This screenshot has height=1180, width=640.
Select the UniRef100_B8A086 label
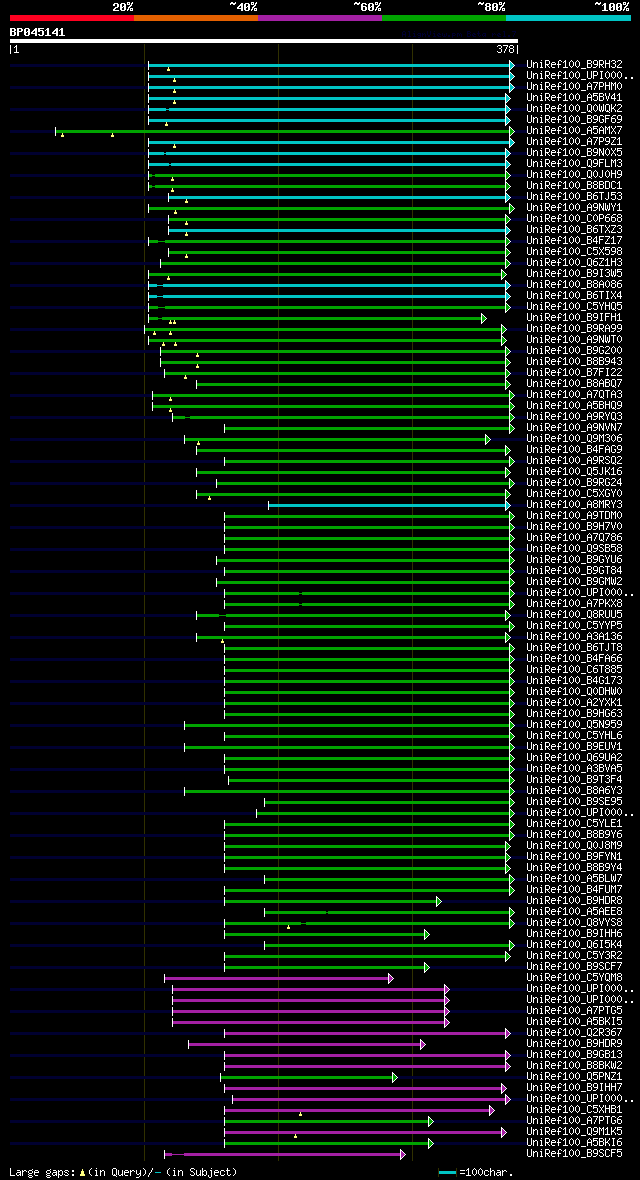pos(574,284)
